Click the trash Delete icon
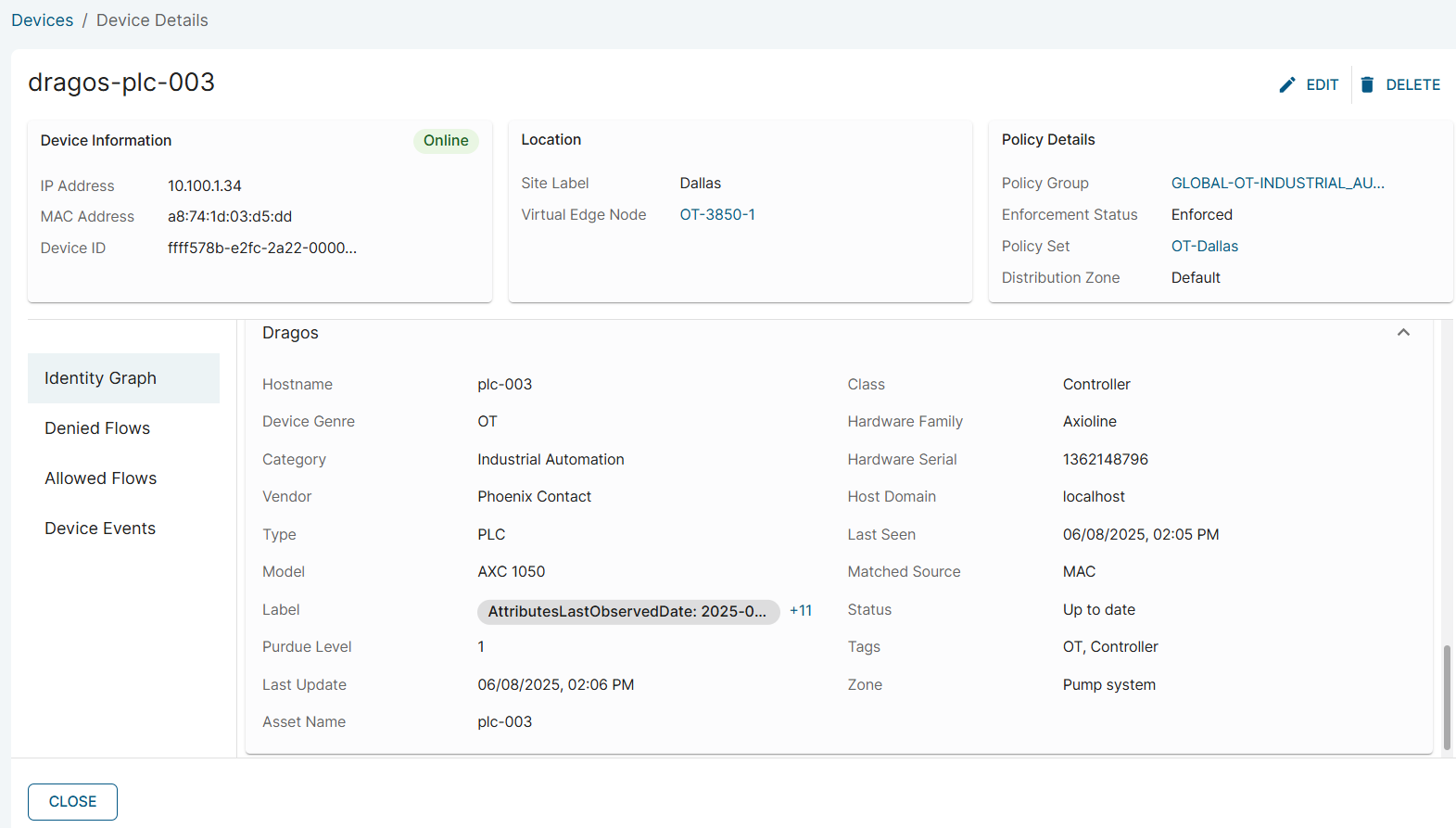Viewport: 1456px width, 828px height. pos(1367,85)
